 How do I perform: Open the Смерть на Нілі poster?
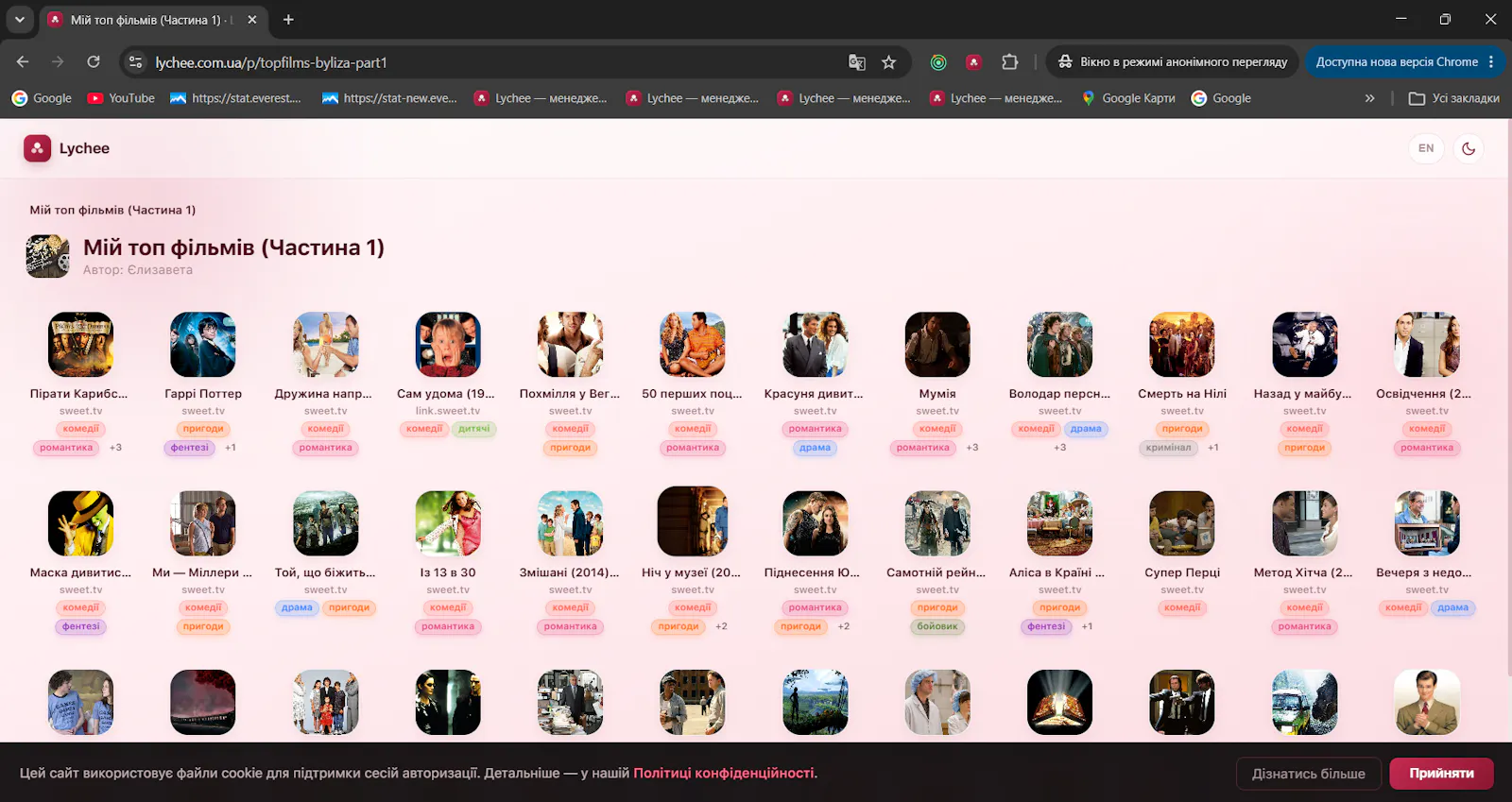1182,345
